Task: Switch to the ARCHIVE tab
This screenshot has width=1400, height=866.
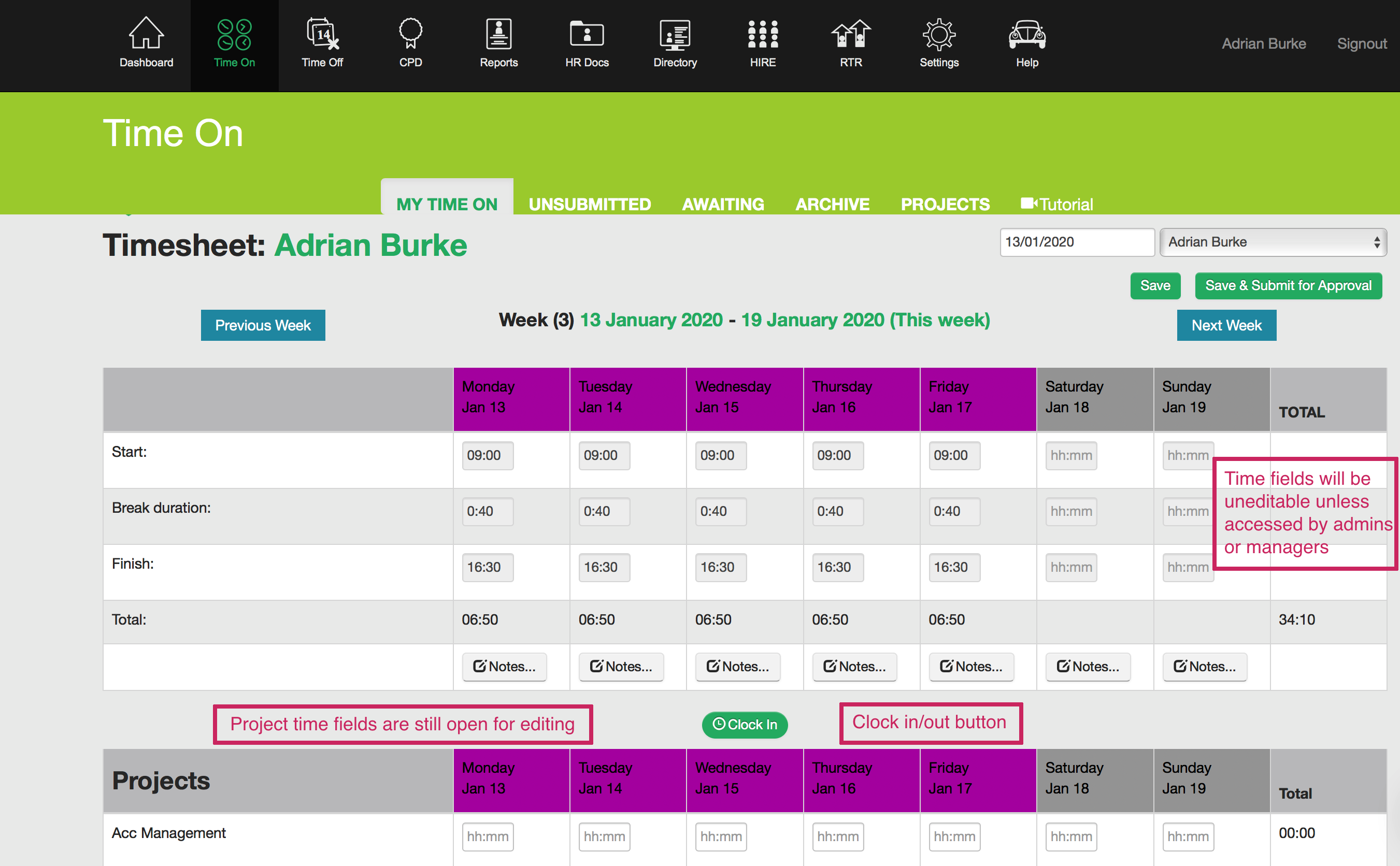Action: pyautogui.click(x=832, y=205)
